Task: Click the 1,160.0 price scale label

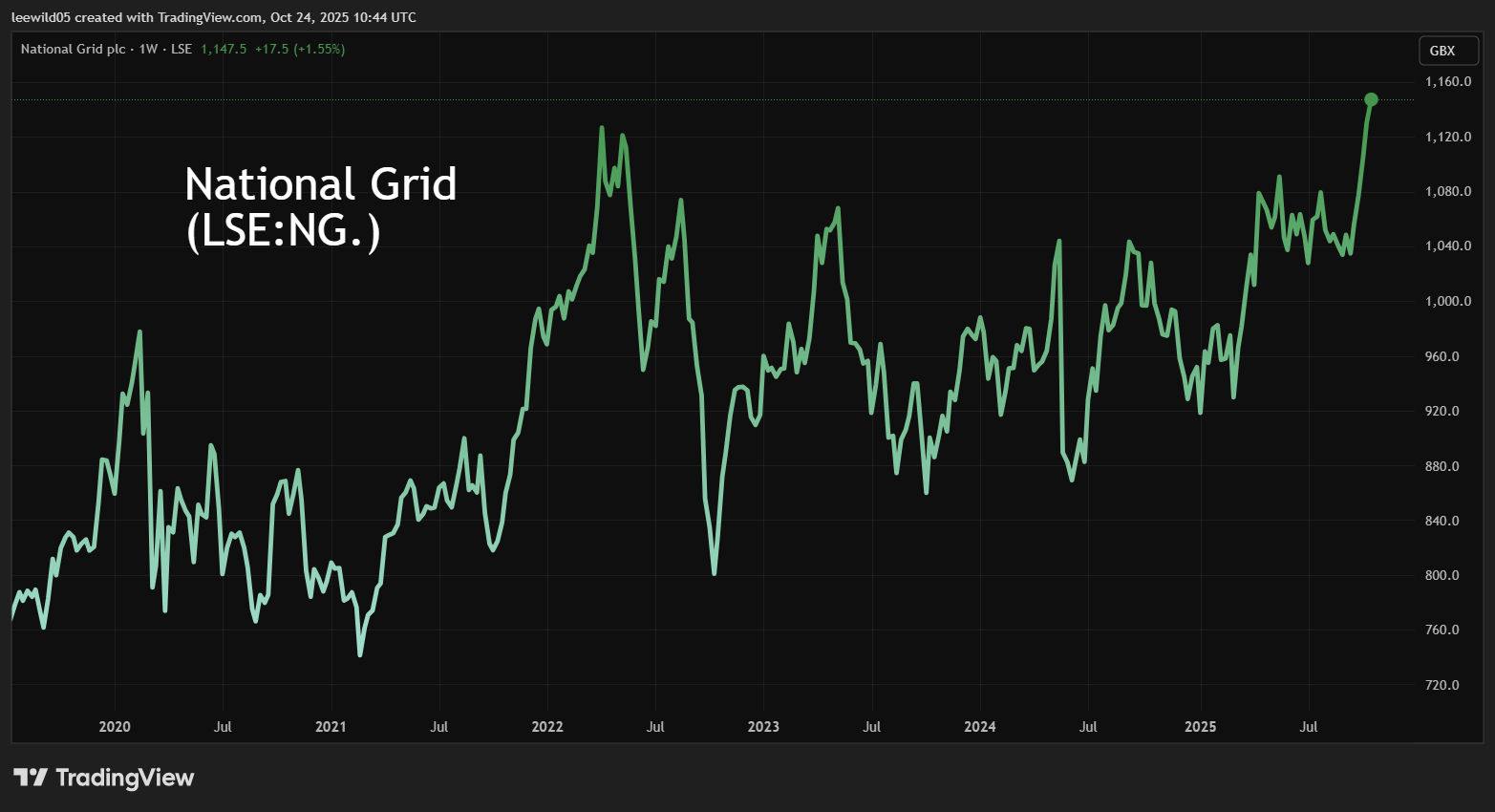Action: 1448,82
